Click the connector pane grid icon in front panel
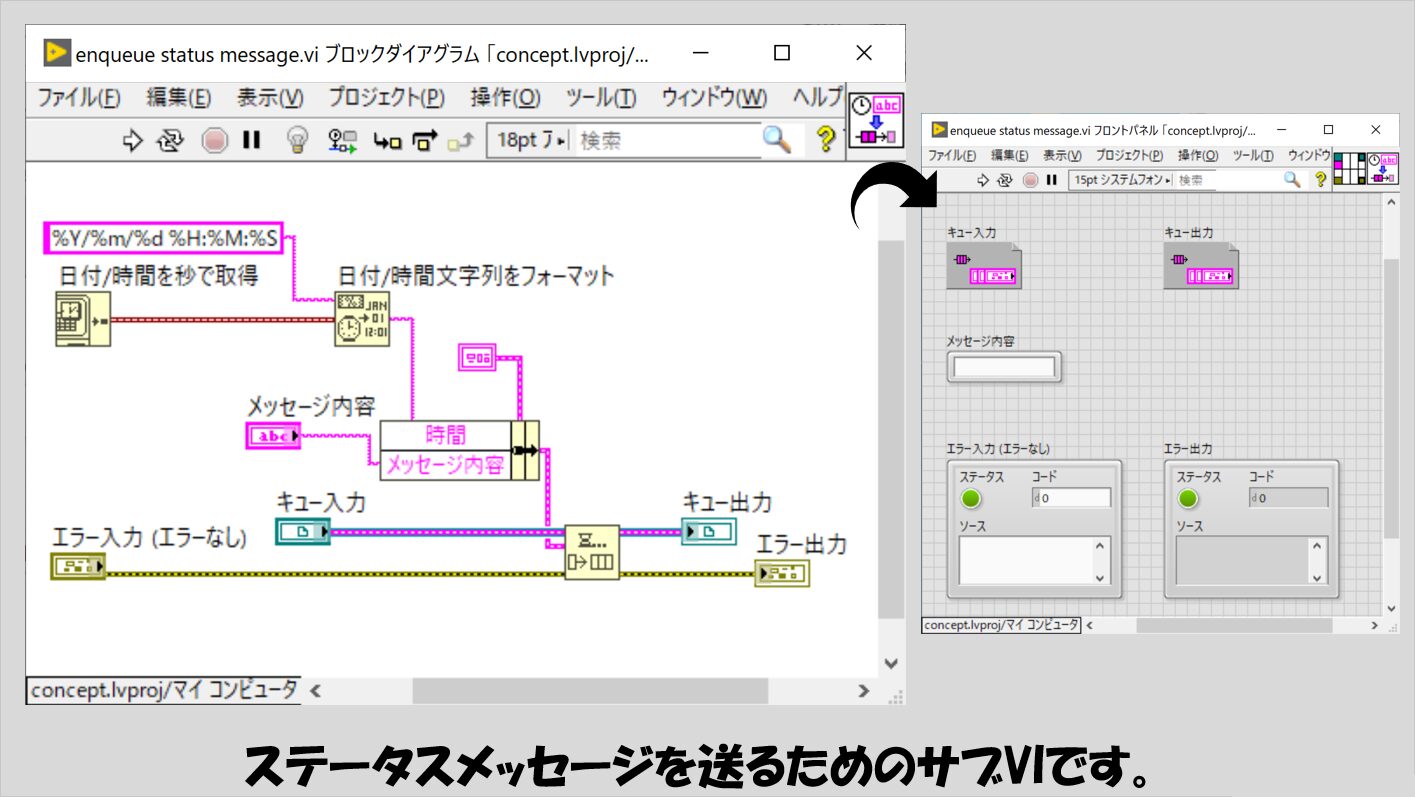Viewport: 1415px width, 797px height. [1350, 168]
